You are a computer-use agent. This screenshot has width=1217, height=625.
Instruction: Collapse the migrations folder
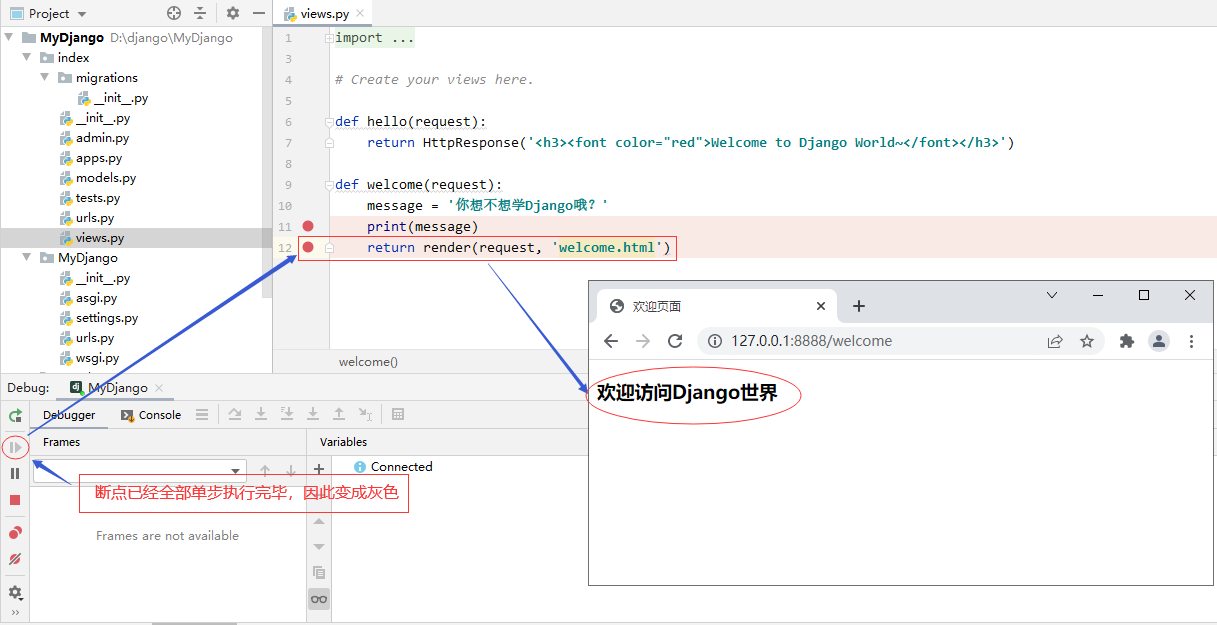click(45, 77)
